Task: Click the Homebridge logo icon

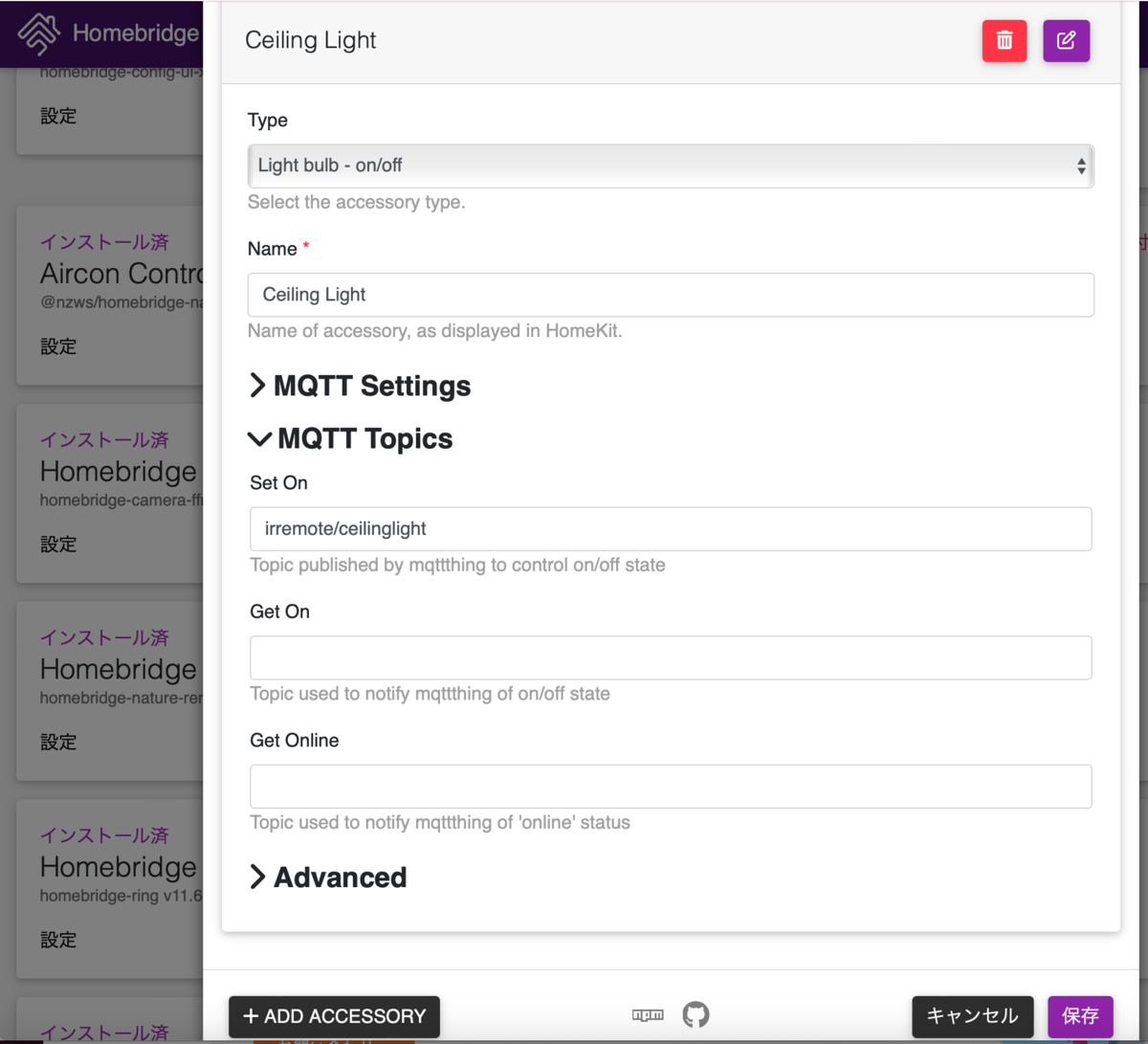Action: click(x=38, y=33)
